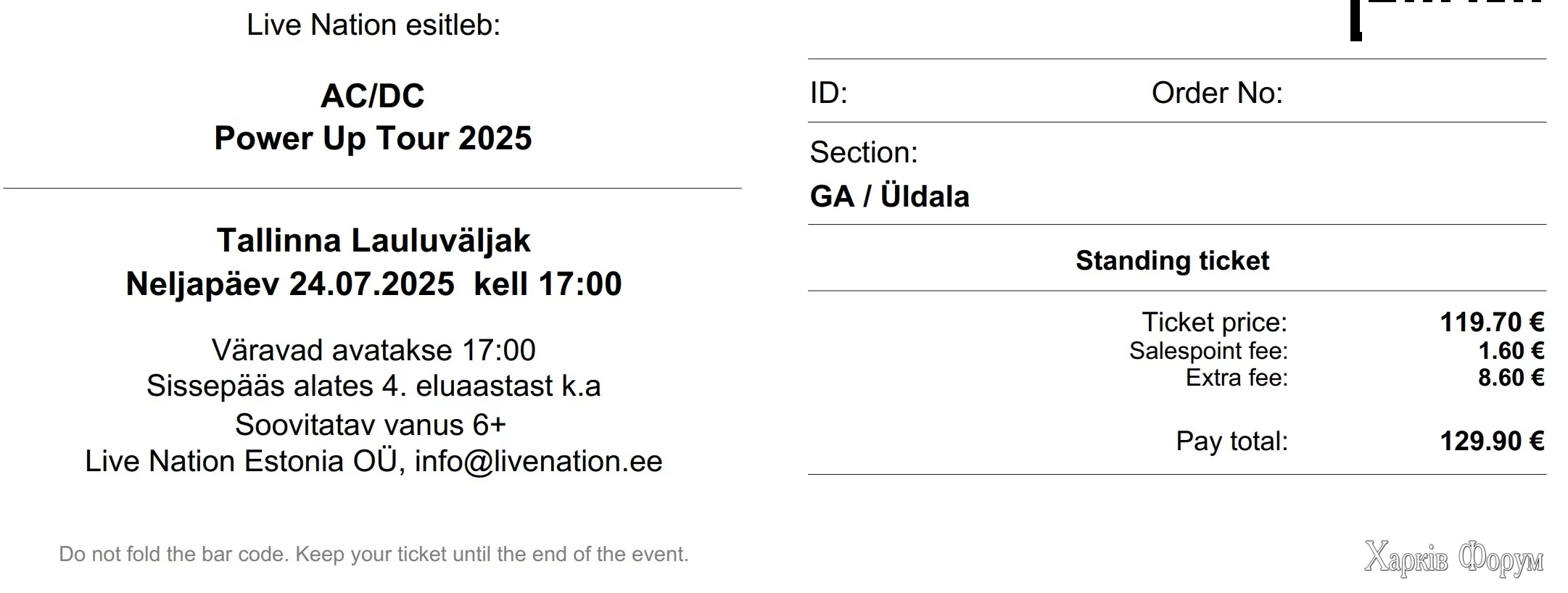Image resolution: width=1568 pixels, height=593 pixels.
Task: Select the 129.90 € pay total
Action: tap(1491, 441)
